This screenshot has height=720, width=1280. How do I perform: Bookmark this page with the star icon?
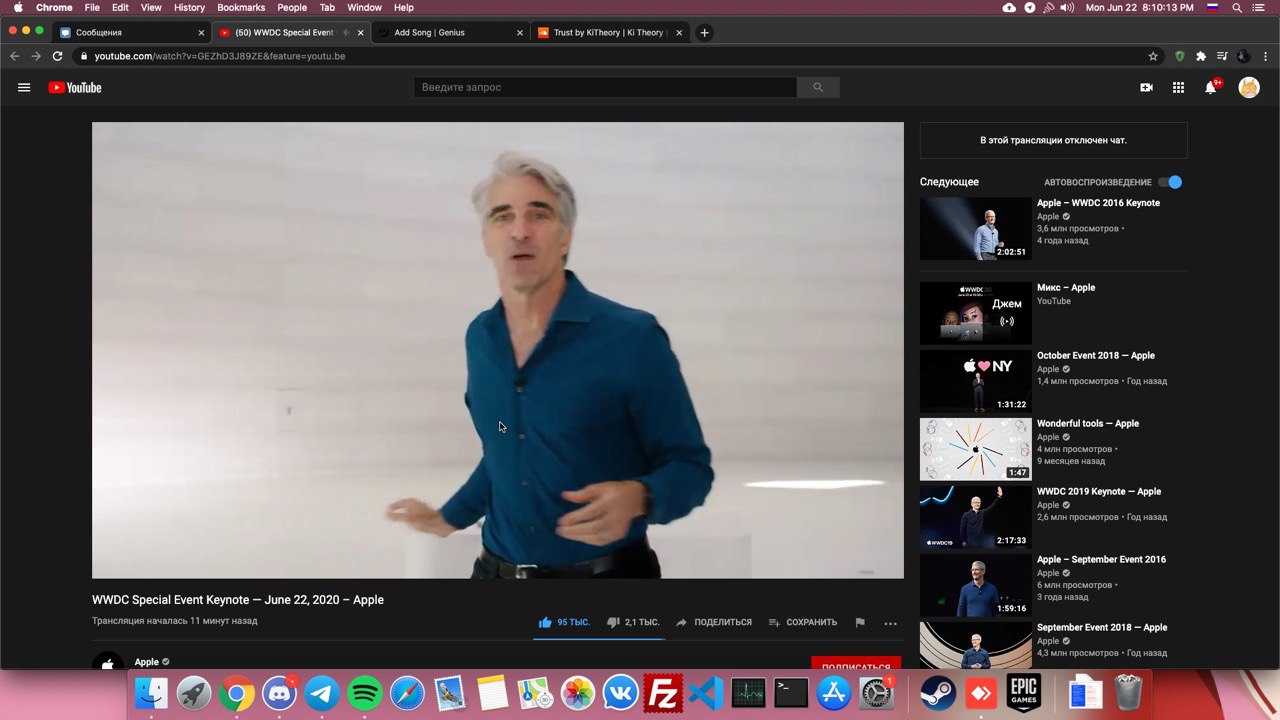(1153, 56)
